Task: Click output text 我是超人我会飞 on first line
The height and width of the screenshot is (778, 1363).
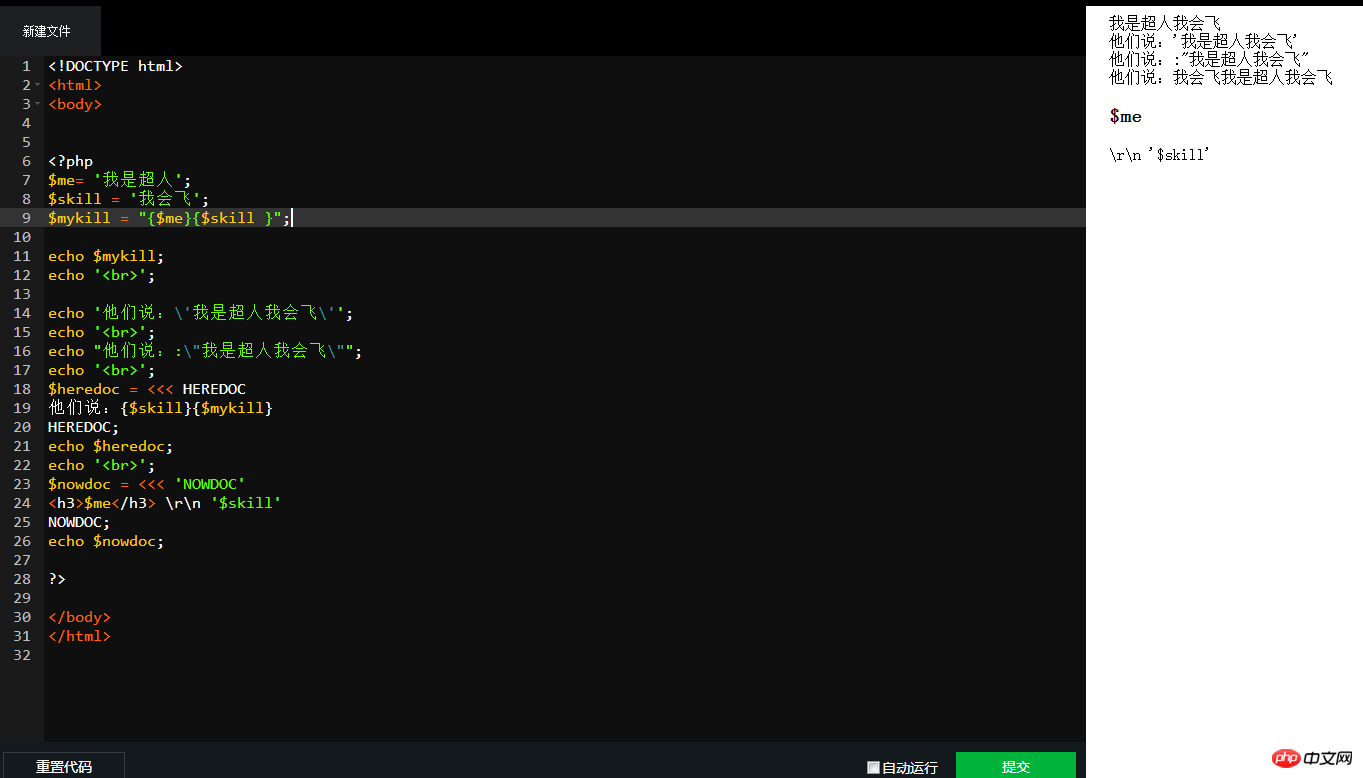Action: point(1165,22)
